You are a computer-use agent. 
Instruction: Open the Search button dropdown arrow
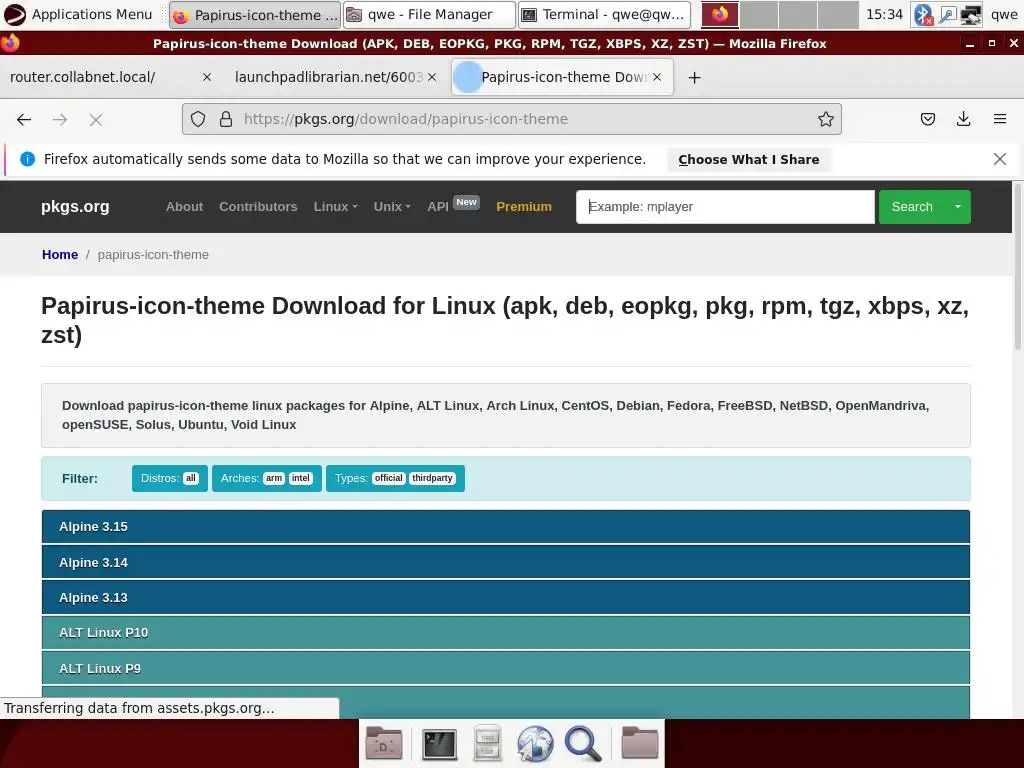pyautogui.click(x=958, y=207)
